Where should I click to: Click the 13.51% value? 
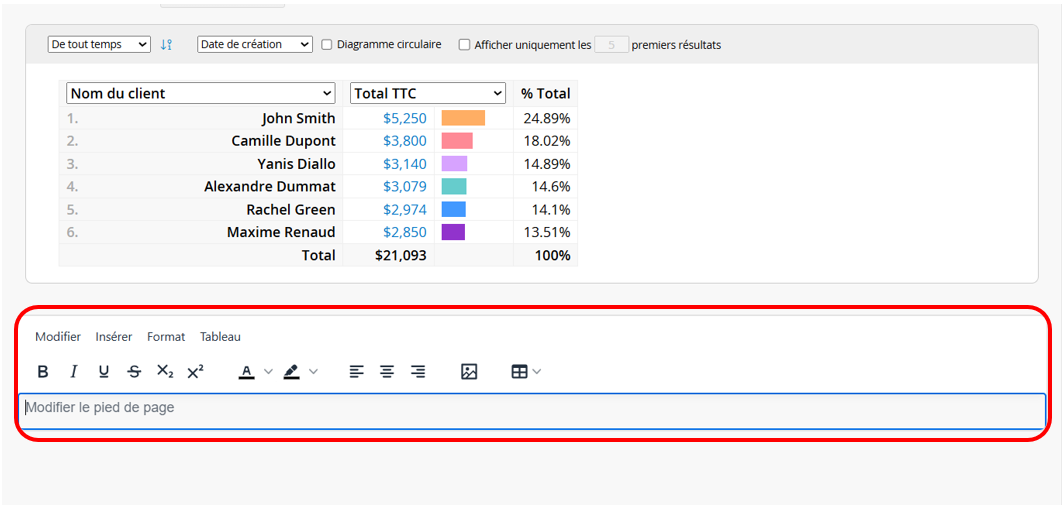[546, 232]
